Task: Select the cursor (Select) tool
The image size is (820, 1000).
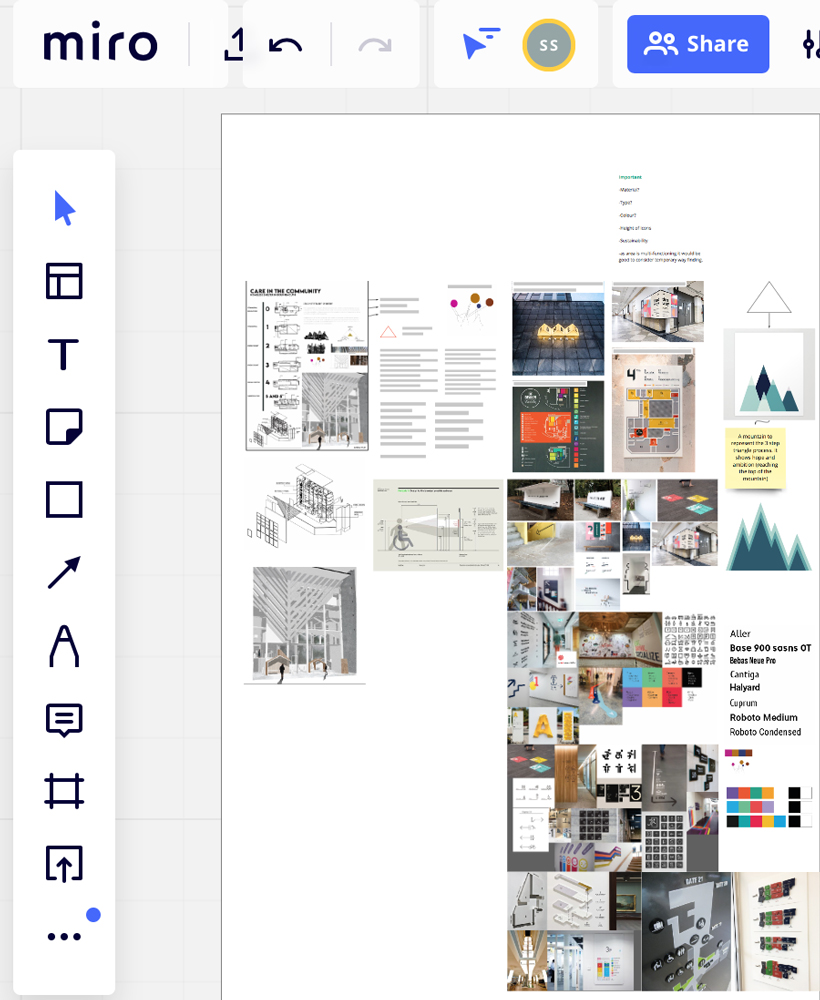Action: [64, 209]
